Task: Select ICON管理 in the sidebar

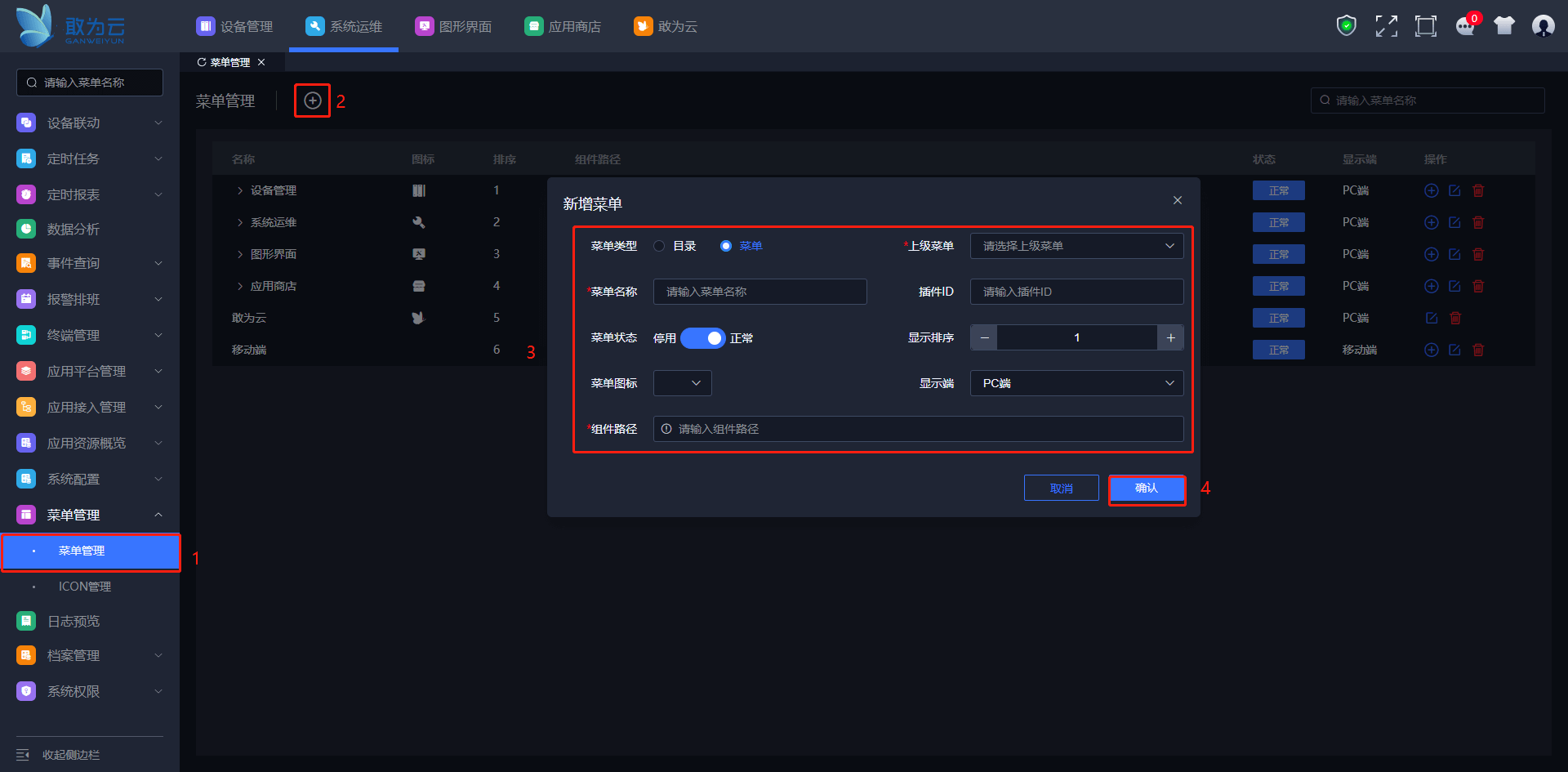Action: pyautogui.click(x=85, y=587)
